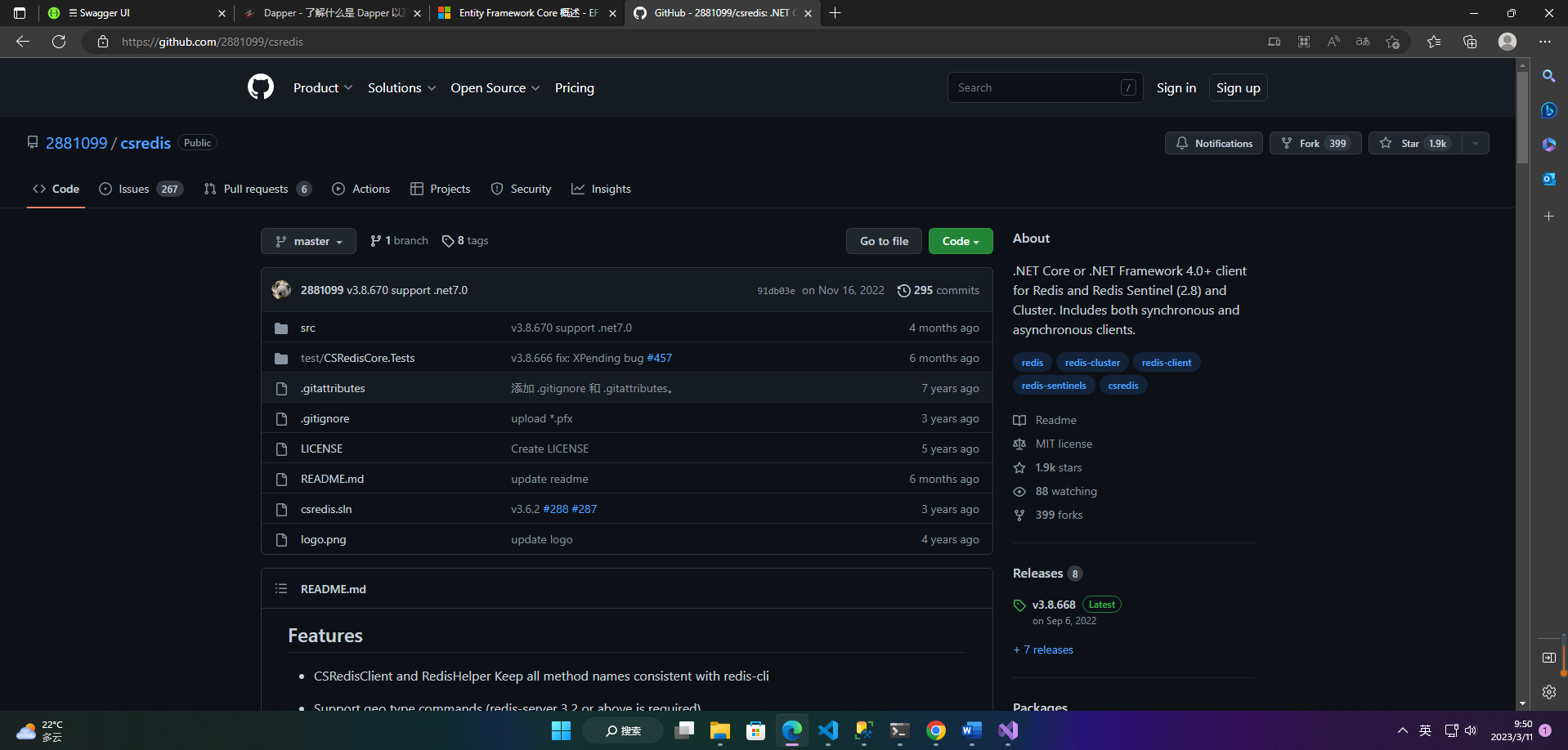Open the browser Collections icon
Viewport: 1568px width, 750px height.
[1470, 42]
